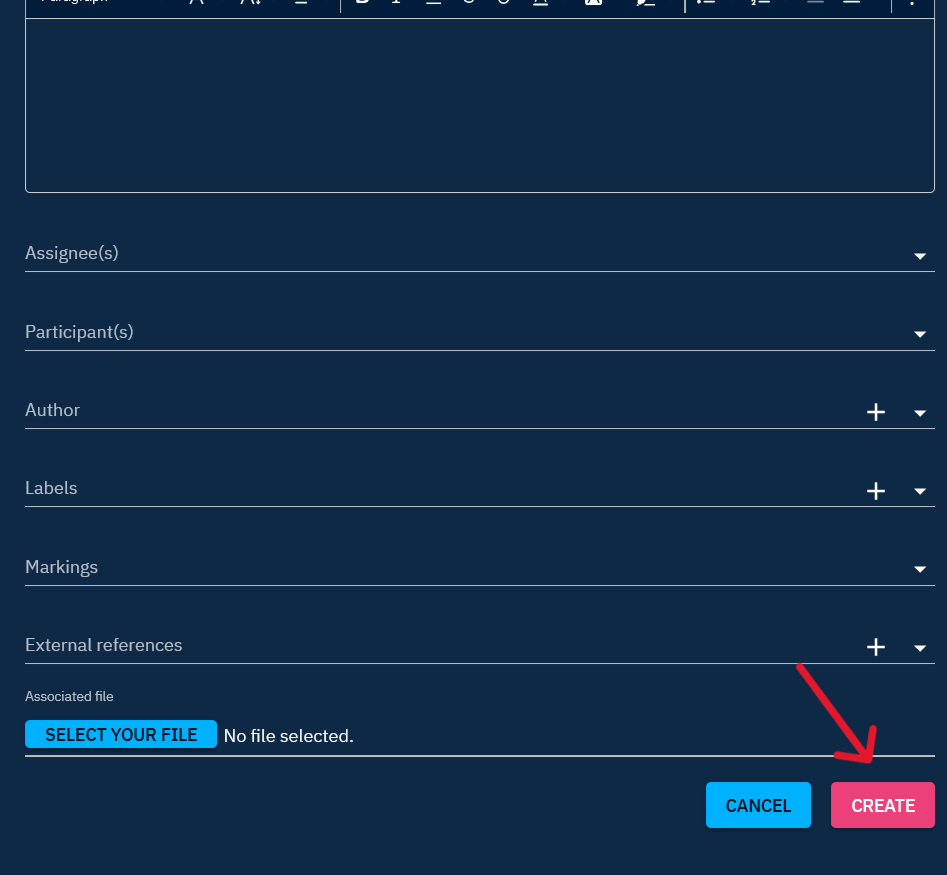Open the Author dropdown arrow
947x875 pixels.
tap(920, 413)
